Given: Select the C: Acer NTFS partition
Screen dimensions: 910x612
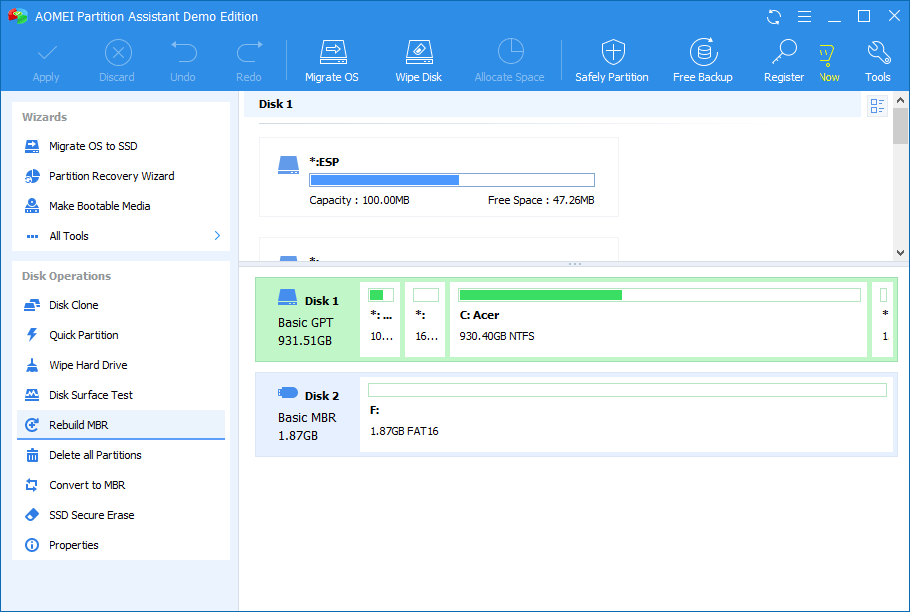Looking at the screenshot, I should pos(659,320).
